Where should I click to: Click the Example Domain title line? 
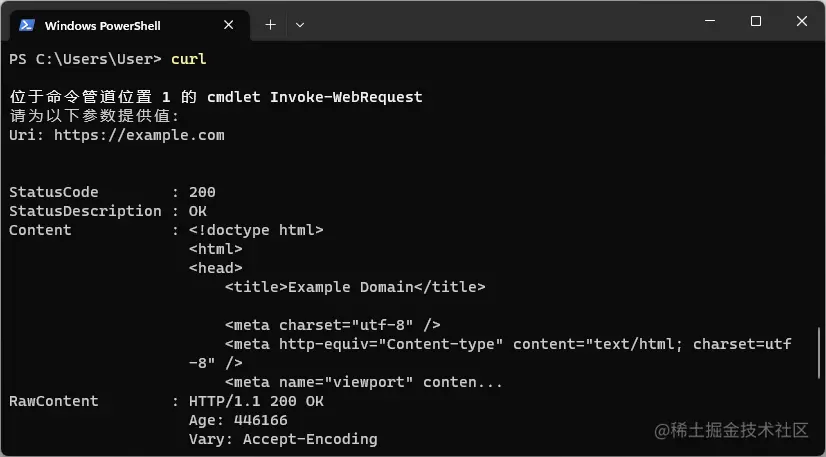[355, 287]
